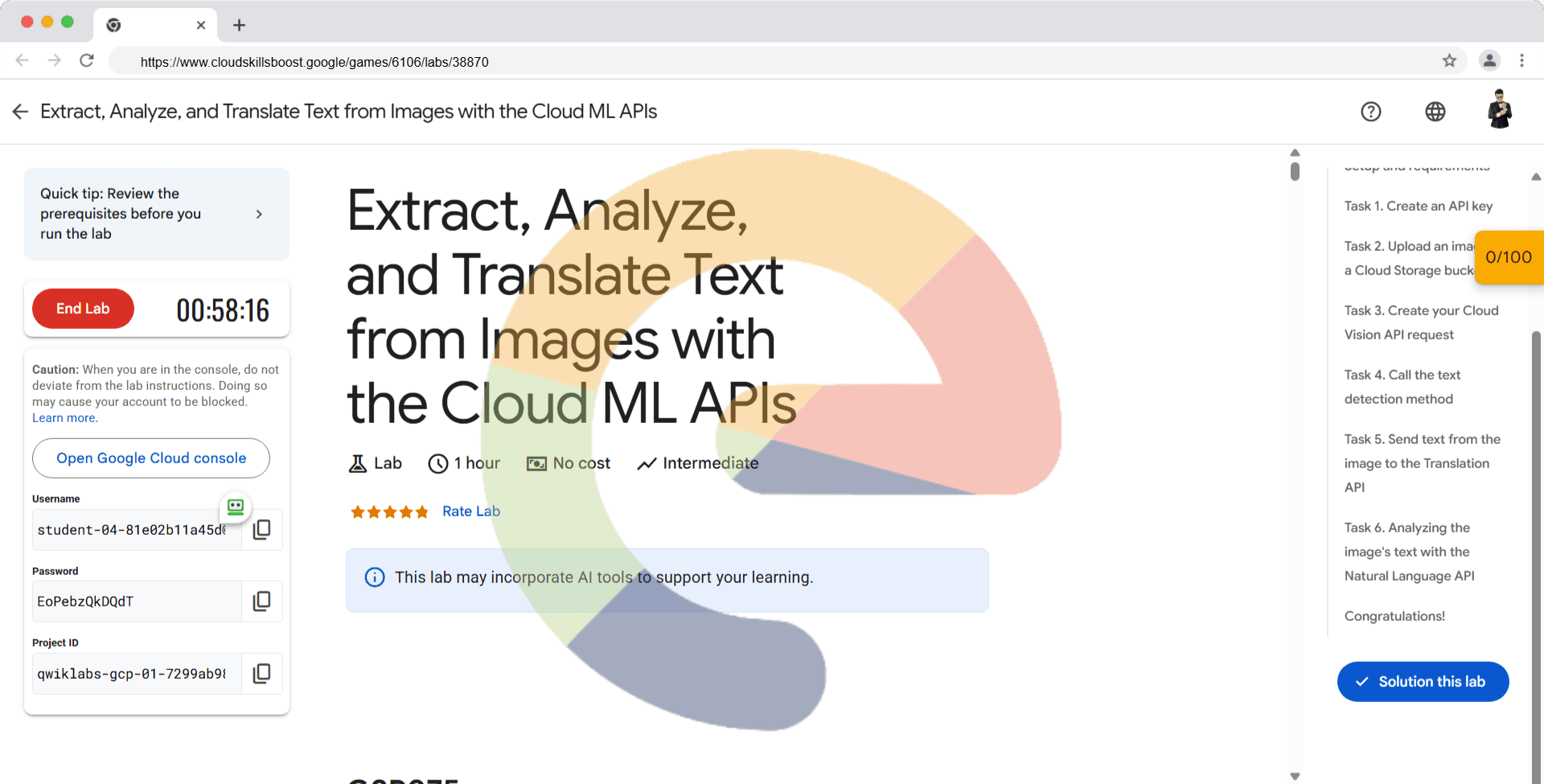
Task: Click Open Google Cloud console button
Action: pos(151,458)
